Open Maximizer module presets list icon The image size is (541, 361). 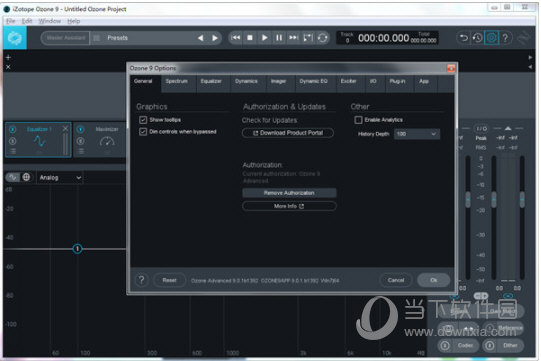81,151
